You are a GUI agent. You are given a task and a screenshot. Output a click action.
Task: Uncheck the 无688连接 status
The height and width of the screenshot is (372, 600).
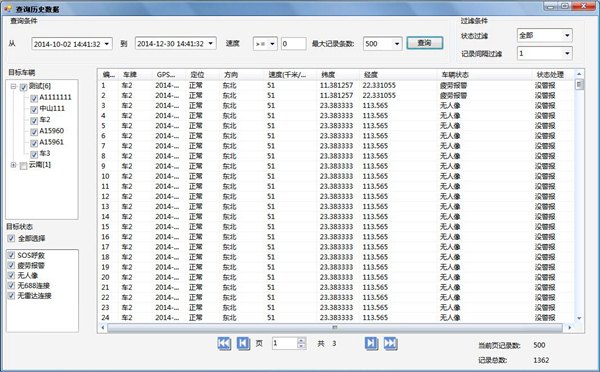[11, 286]
